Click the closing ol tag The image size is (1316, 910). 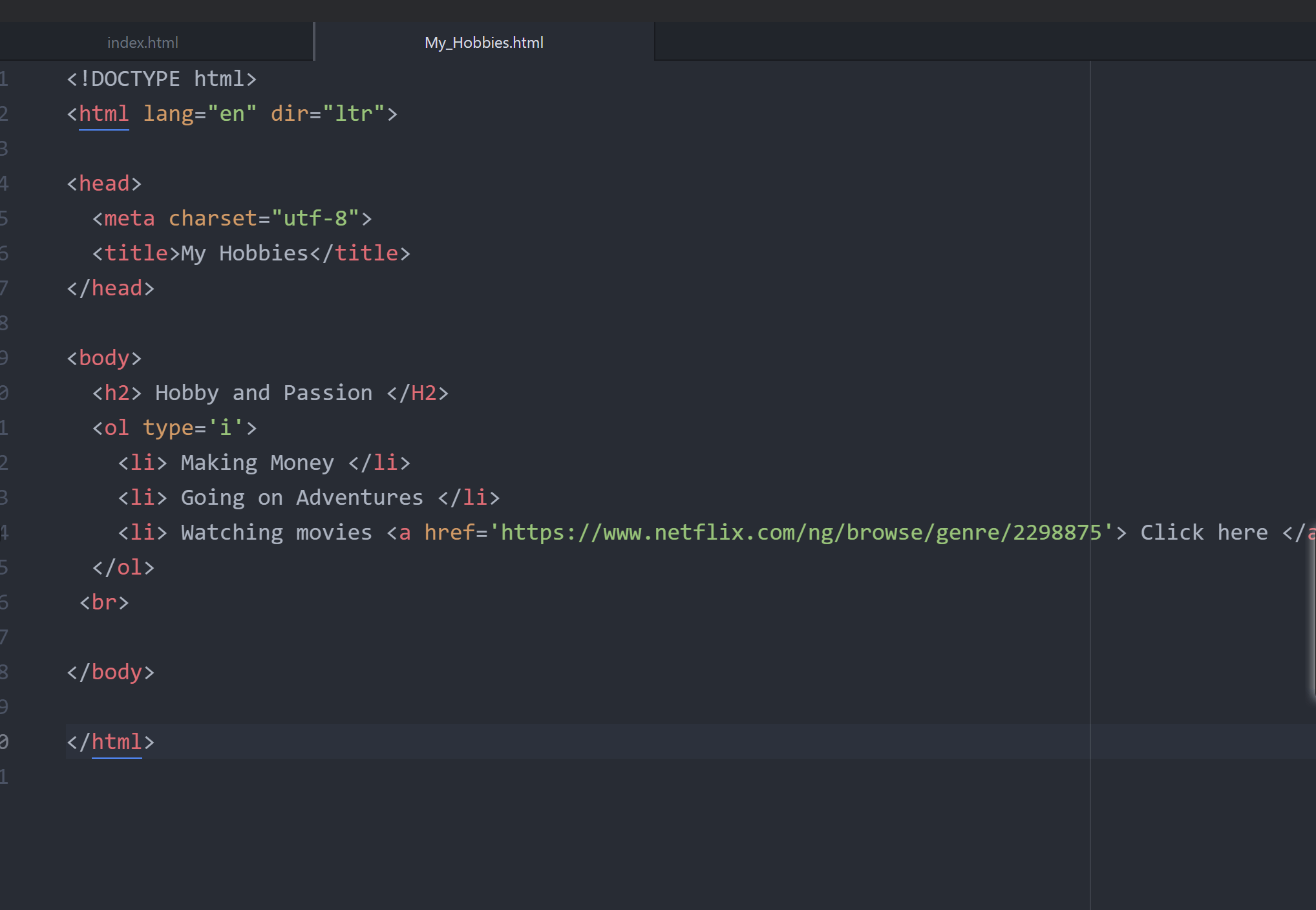[123, 567]
